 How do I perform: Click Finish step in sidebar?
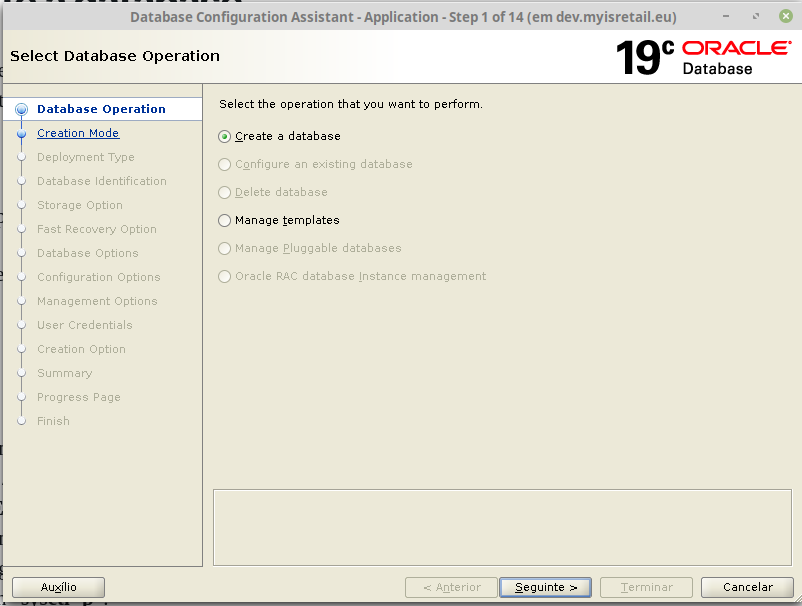click(x=53, y=421)
